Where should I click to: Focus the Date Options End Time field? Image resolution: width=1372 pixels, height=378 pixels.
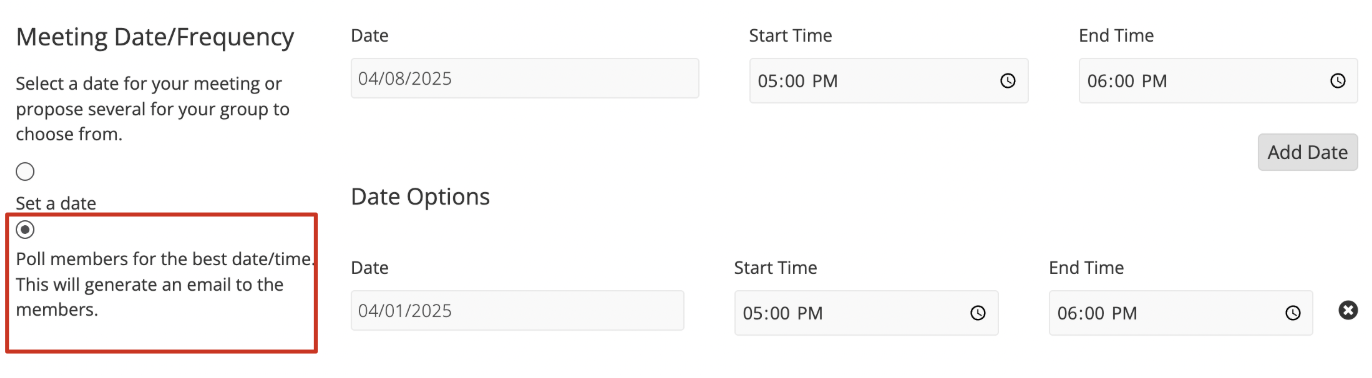coord(1181,313)
